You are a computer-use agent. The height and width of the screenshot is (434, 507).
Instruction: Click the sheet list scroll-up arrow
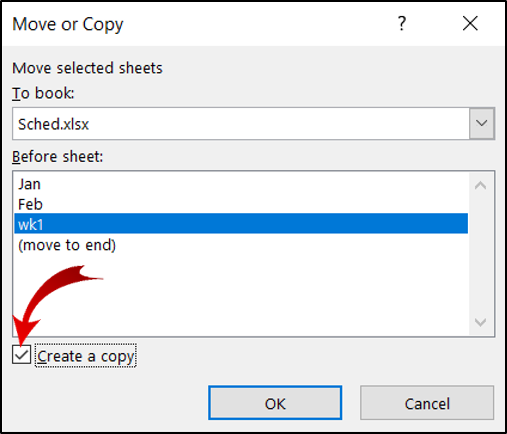pos(480,185)
